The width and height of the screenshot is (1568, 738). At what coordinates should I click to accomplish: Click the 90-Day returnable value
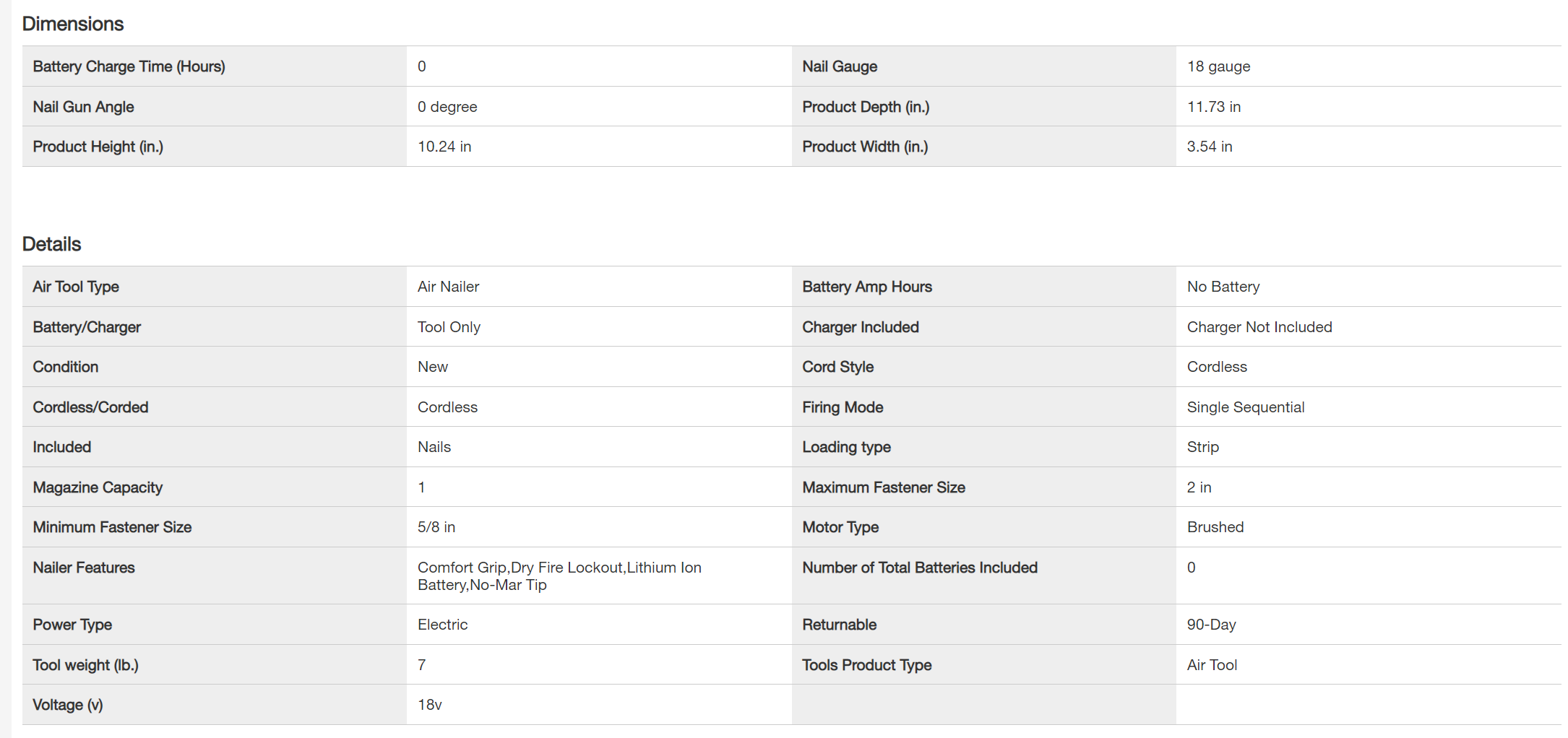(x=1211, y=625)
